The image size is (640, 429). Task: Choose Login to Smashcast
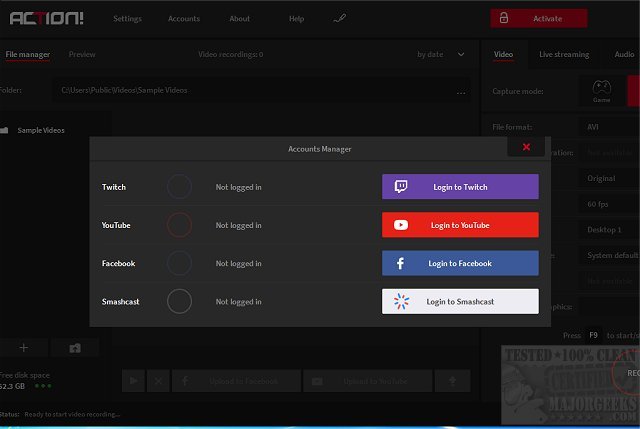[460, 301]
